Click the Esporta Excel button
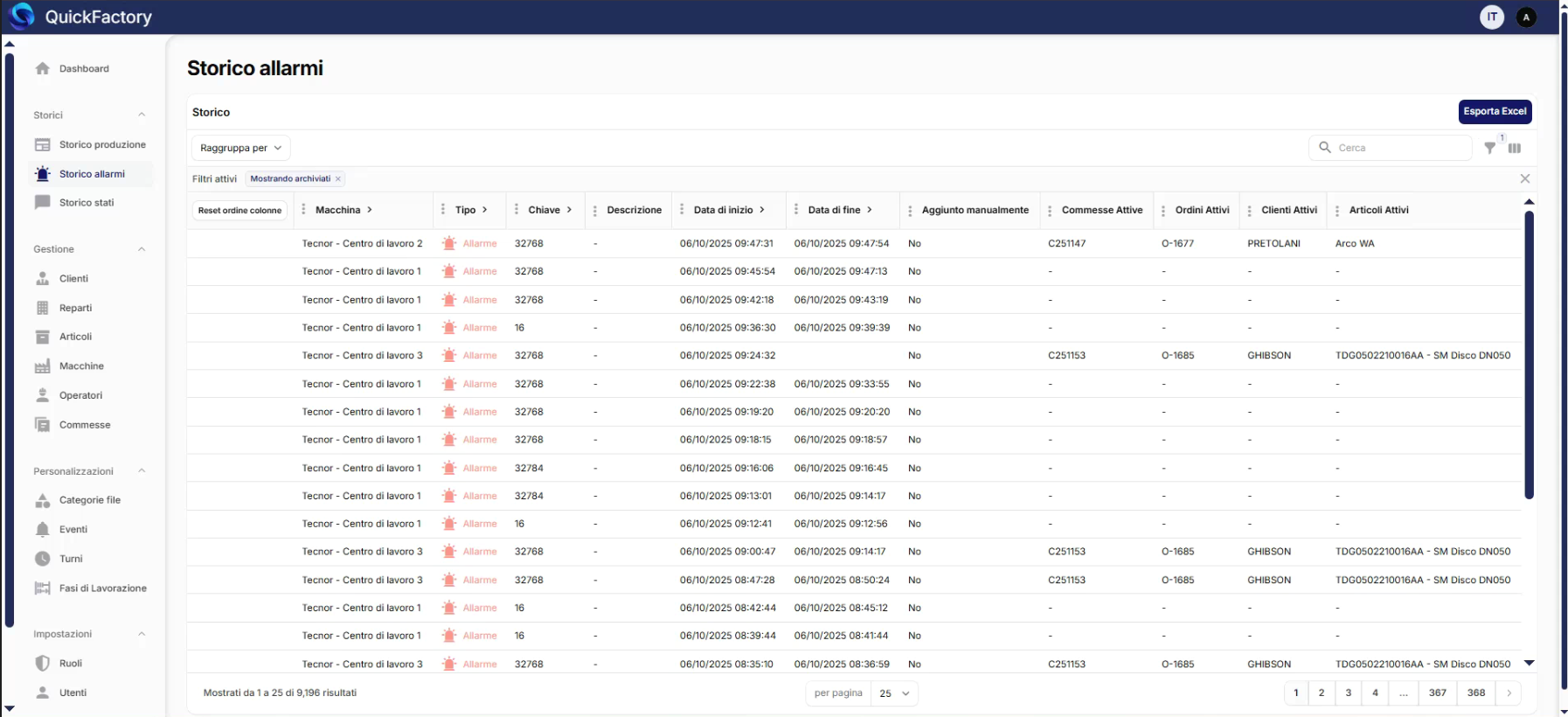 click(x=1495, y=112)
